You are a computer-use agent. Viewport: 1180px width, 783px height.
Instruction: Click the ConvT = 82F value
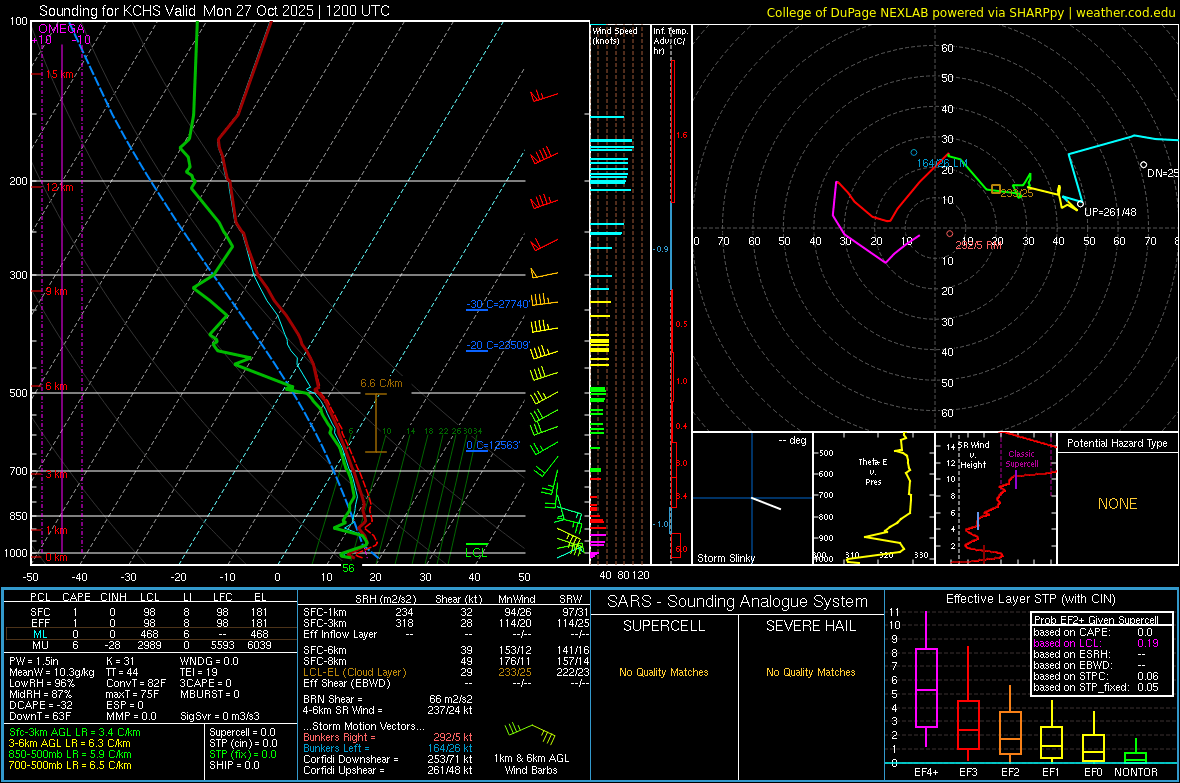click(x=135, y=684)
